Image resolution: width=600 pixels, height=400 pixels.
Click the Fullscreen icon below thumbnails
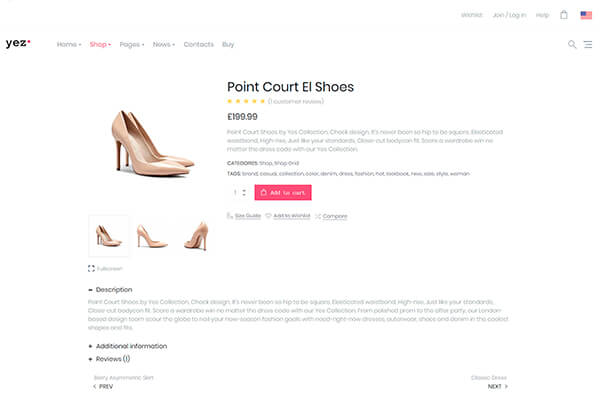tap(91, 268)
